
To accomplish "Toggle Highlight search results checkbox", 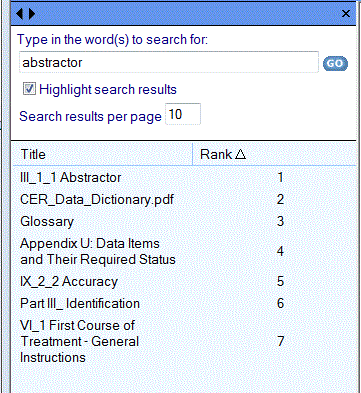I will pos(29,89).
